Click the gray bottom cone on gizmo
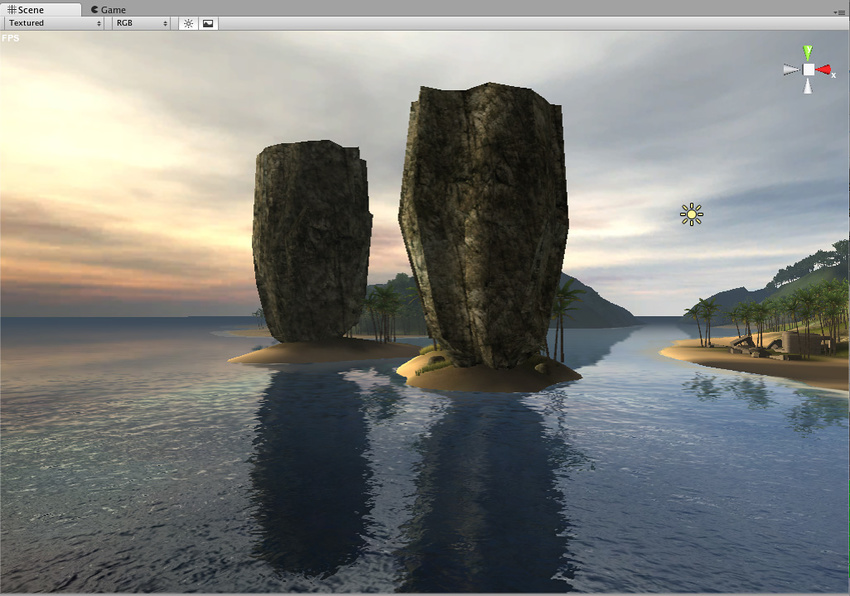Screen dimensions: 850x596 807,87
